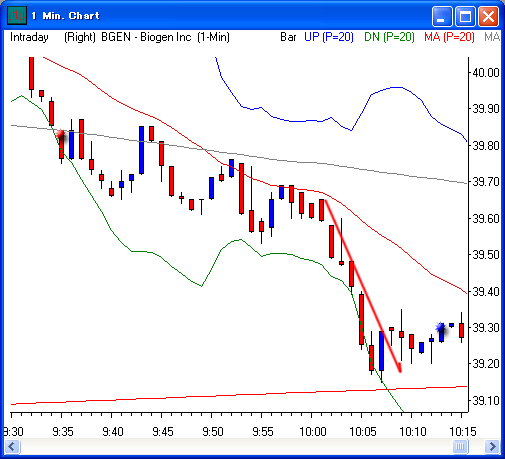Viewport: 505px width, 459px height.
Task: Click the Bar chart type label
Action: click(x=288, y=37)
